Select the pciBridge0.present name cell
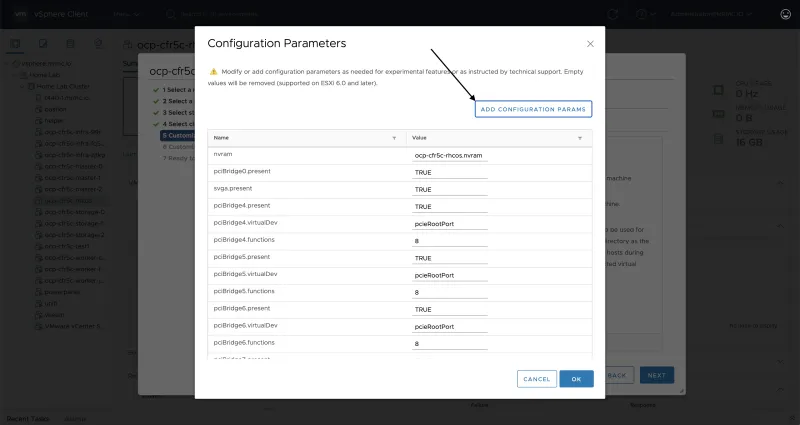 242,171
